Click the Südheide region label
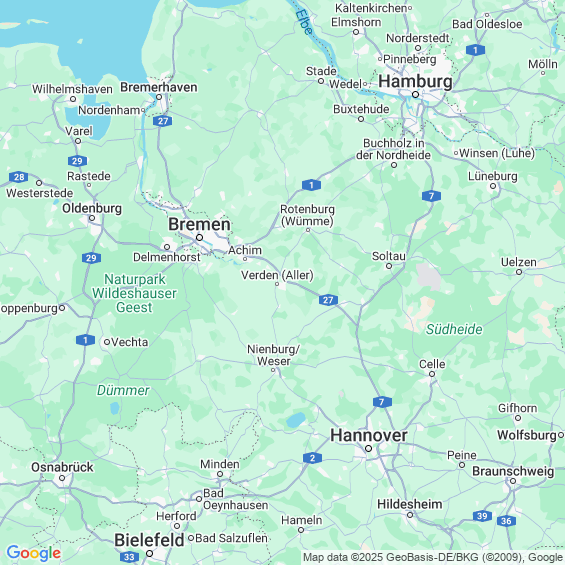 coord(454,329)
